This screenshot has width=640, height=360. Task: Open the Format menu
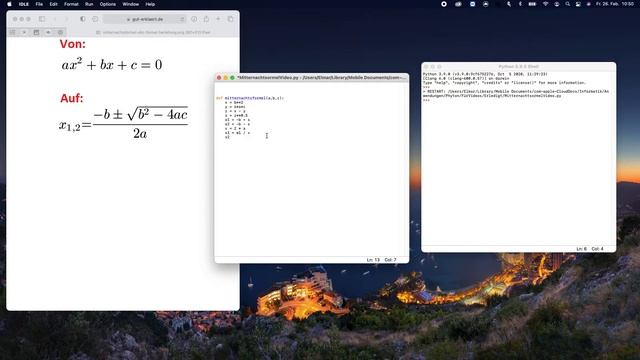(71, 4)
